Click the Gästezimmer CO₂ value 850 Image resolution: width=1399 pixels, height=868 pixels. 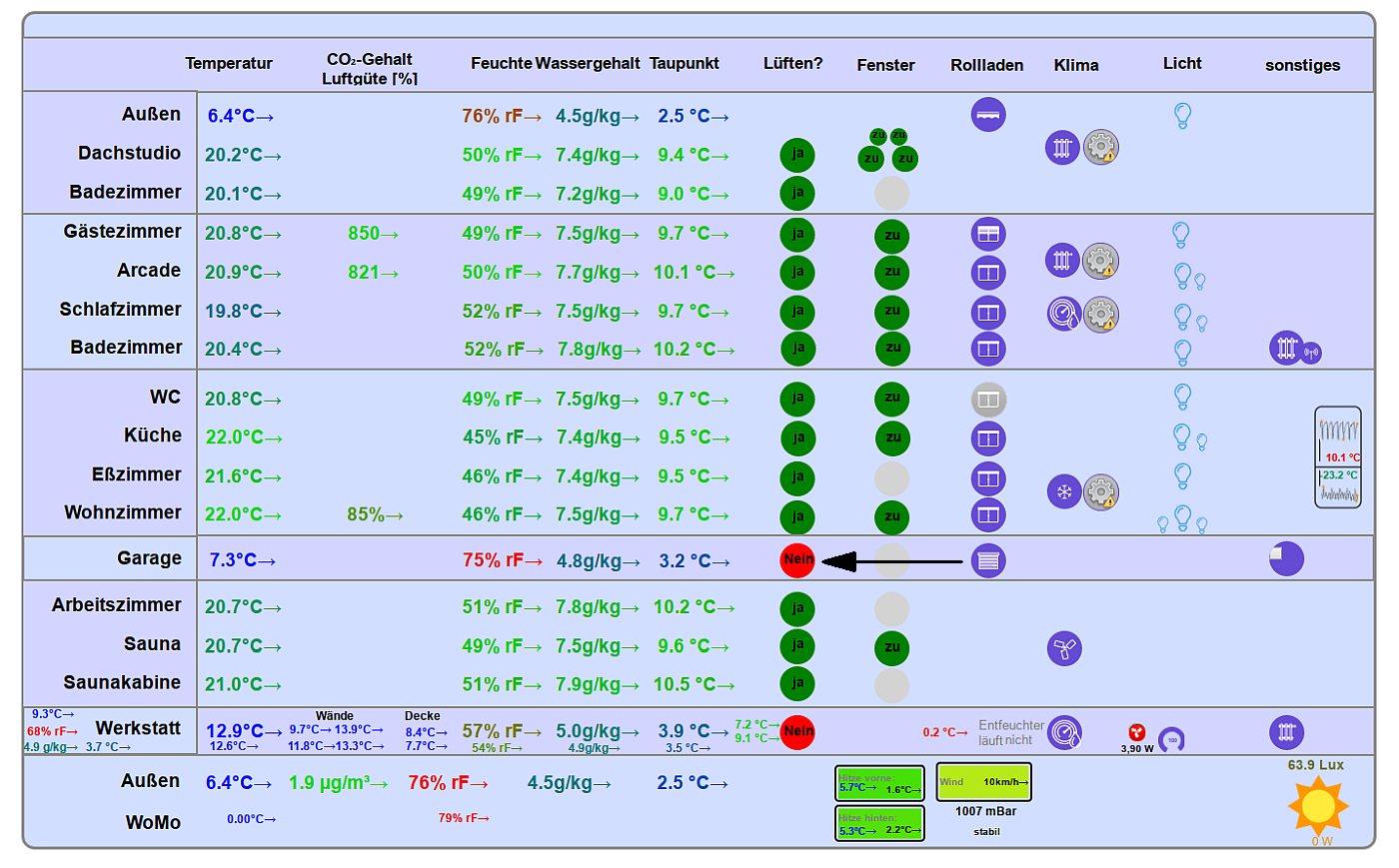tap(373, 234)
